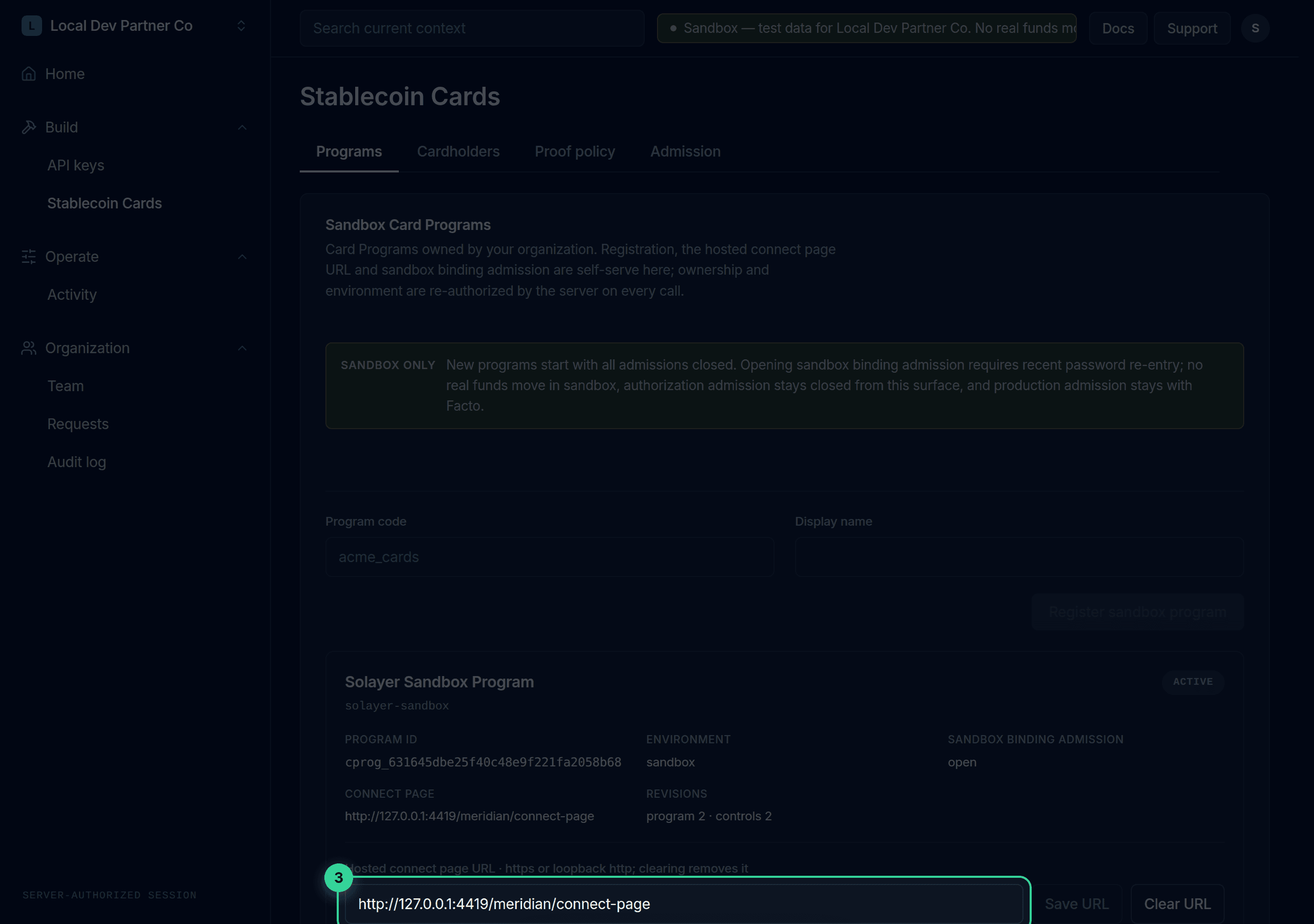This screenshot has height=924, width=1314.
Task: Go to Home in sidebar
Action: 65,74
